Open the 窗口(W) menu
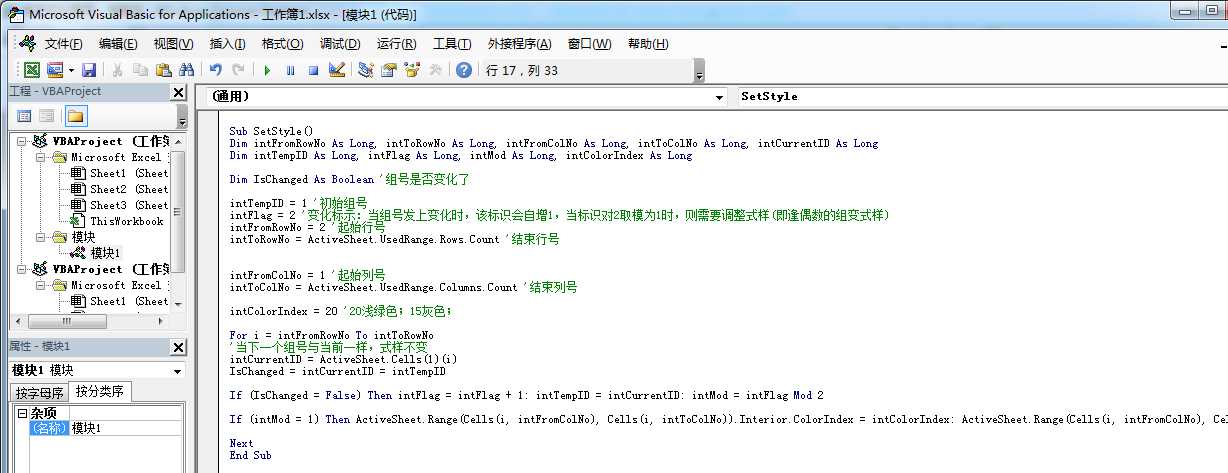 (589, 44)
